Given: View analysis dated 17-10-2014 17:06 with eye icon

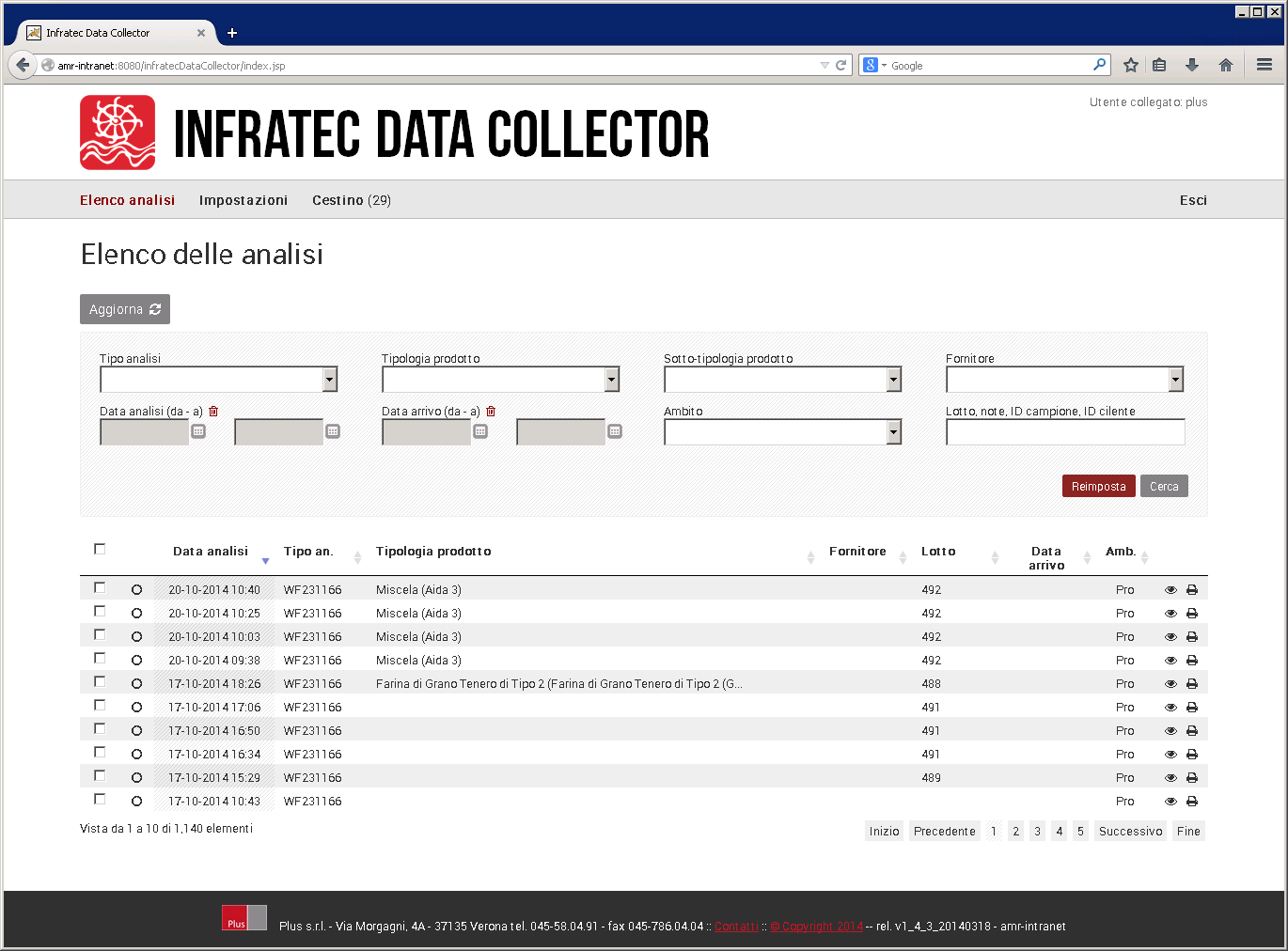Looking at the screenshot, I should click(1170, 708).
